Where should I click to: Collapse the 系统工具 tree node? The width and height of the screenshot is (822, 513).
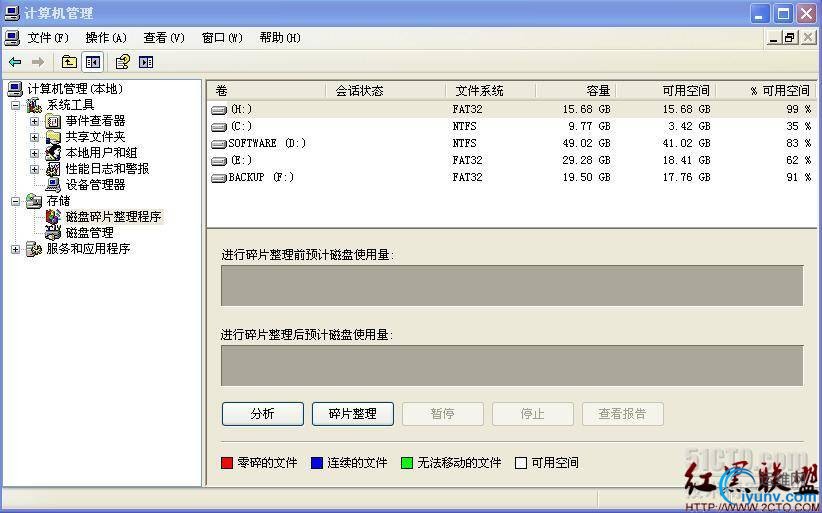tap(16, 105)
